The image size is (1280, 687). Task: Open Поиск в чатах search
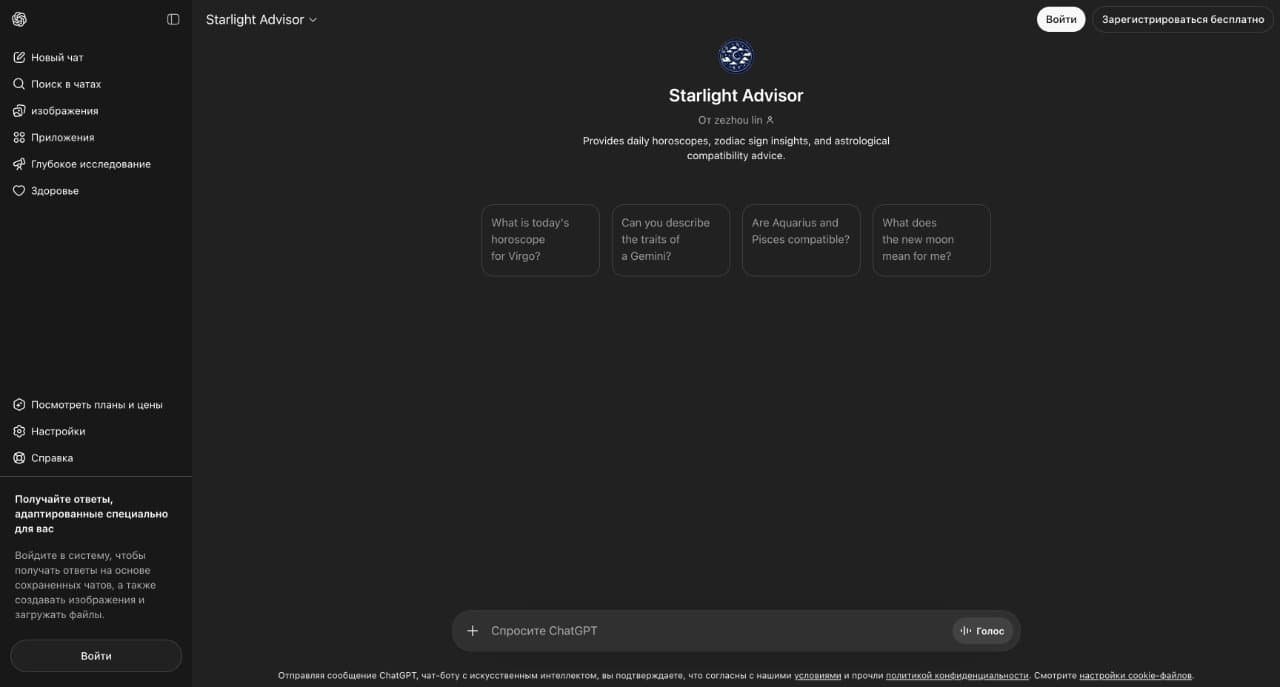coord(65,84)
